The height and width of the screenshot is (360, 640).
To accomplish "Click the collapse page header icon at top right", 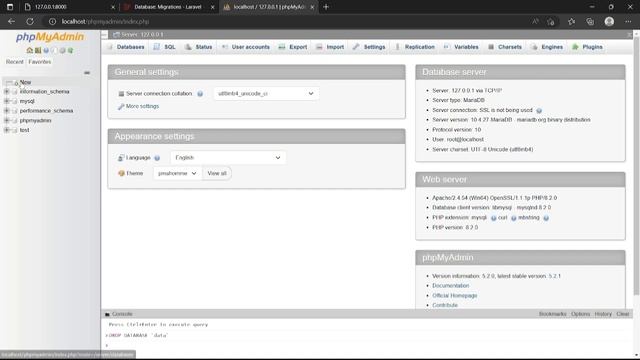I will (629, 35).
